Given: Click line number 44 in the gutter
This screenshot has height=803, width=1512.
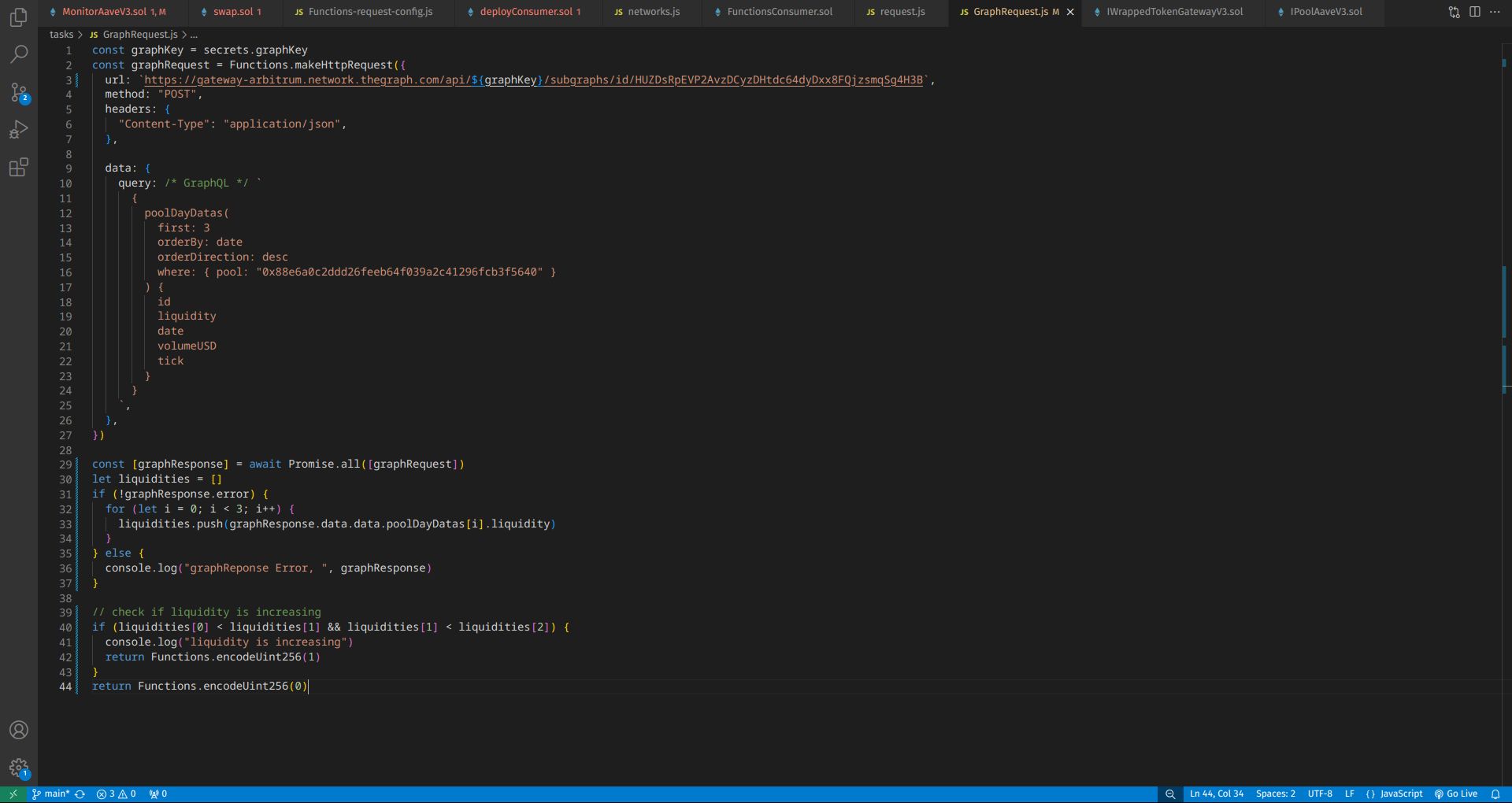Looking at the screenshot, I should click(x=65, y=686).
